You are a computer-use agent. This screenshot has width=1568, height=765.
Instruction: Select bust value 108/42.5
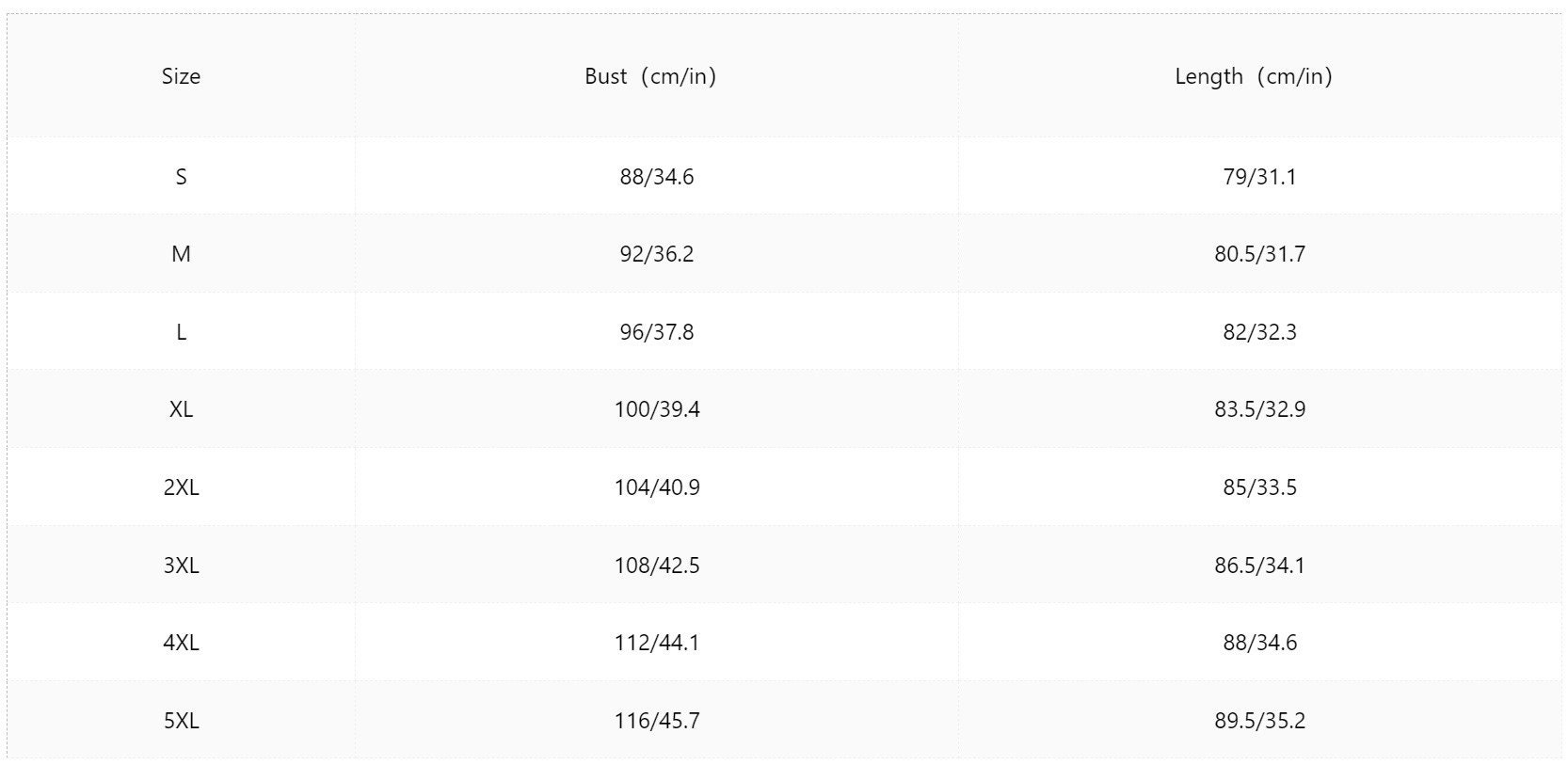click(657, 566)
